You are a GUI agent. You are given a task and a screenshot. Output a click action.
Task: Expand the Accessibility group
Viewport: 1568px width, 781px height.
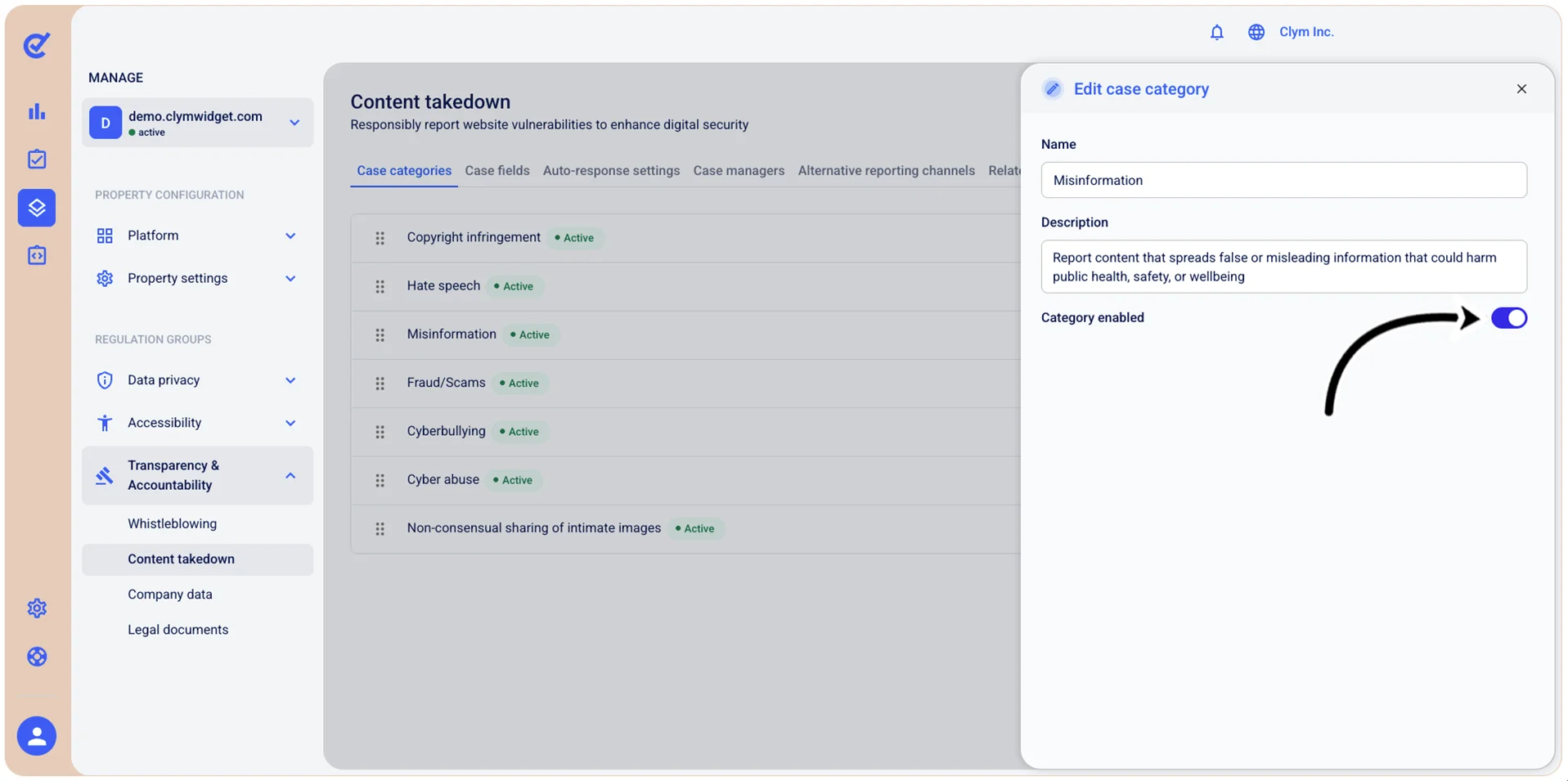tap(197, 423)
